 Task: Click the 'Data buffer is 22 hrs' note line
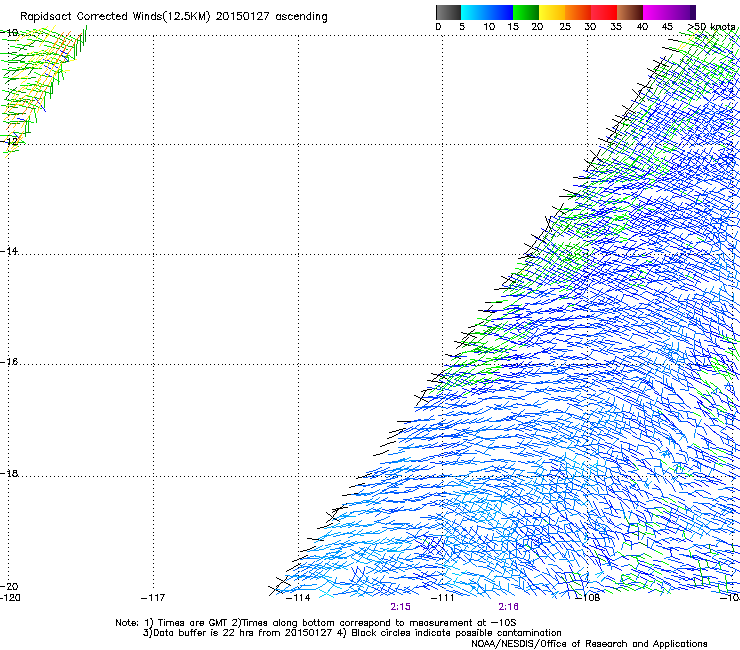pyautogui.click(x=352, y=633)
